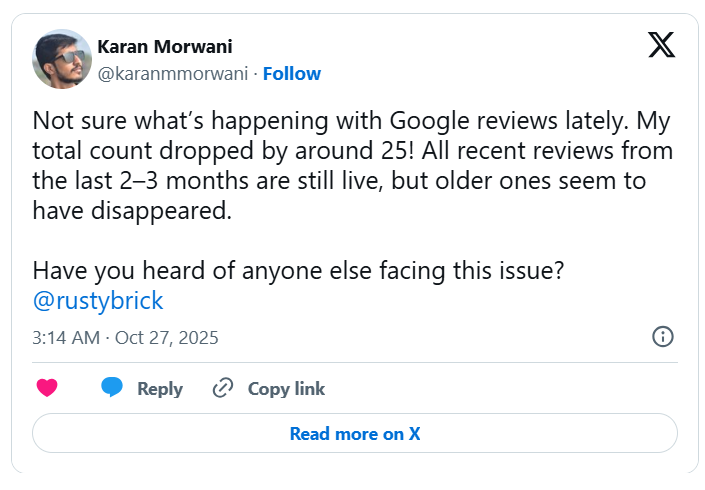This screenshot has height=490, width=705.
Task: Open the @rustybrick mention
Action: pyautogui.click(x=97, y=299)
